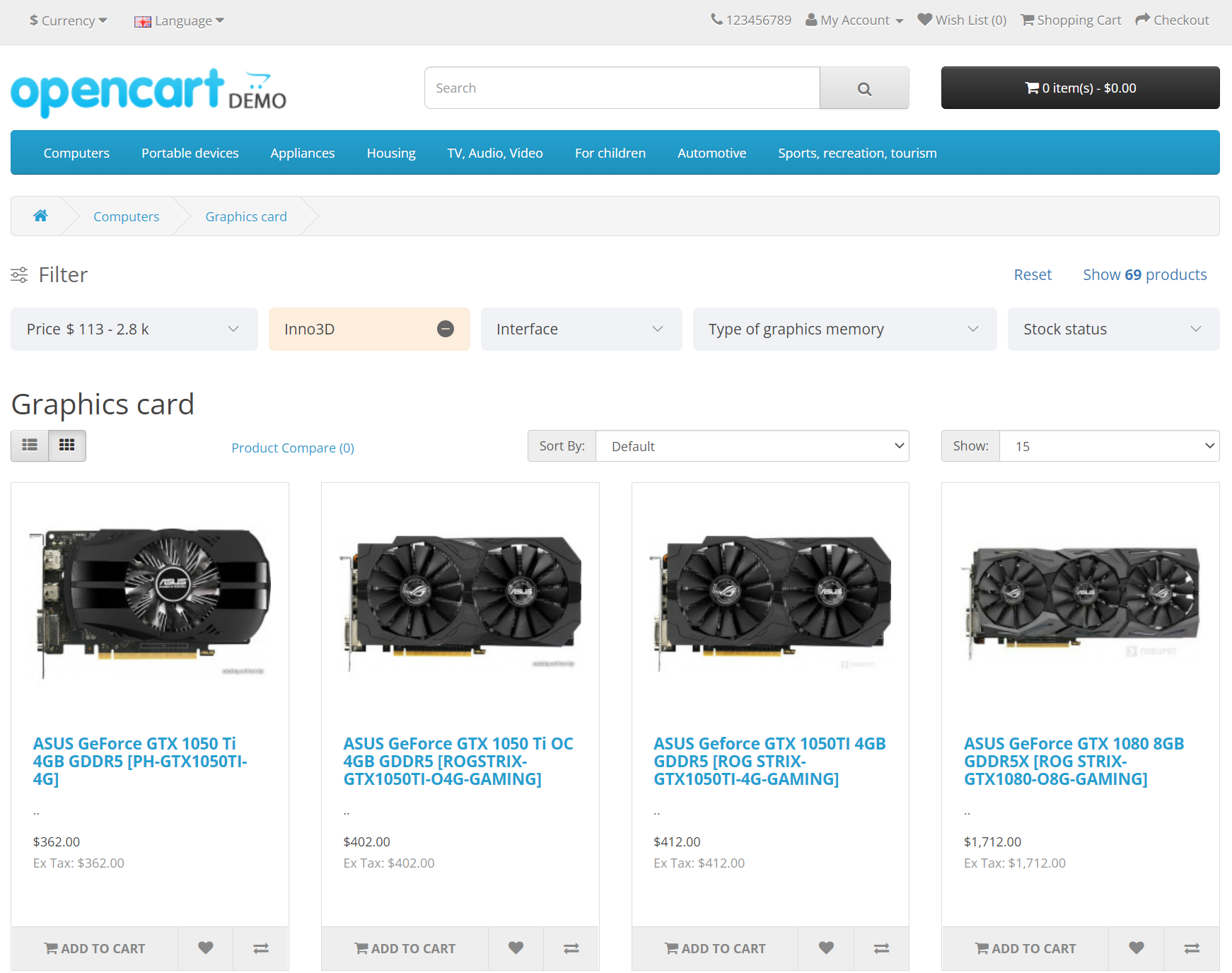This screenshot has width=1232, height=973.
Task: Click the search magnifier button
Action: (864, 88)
